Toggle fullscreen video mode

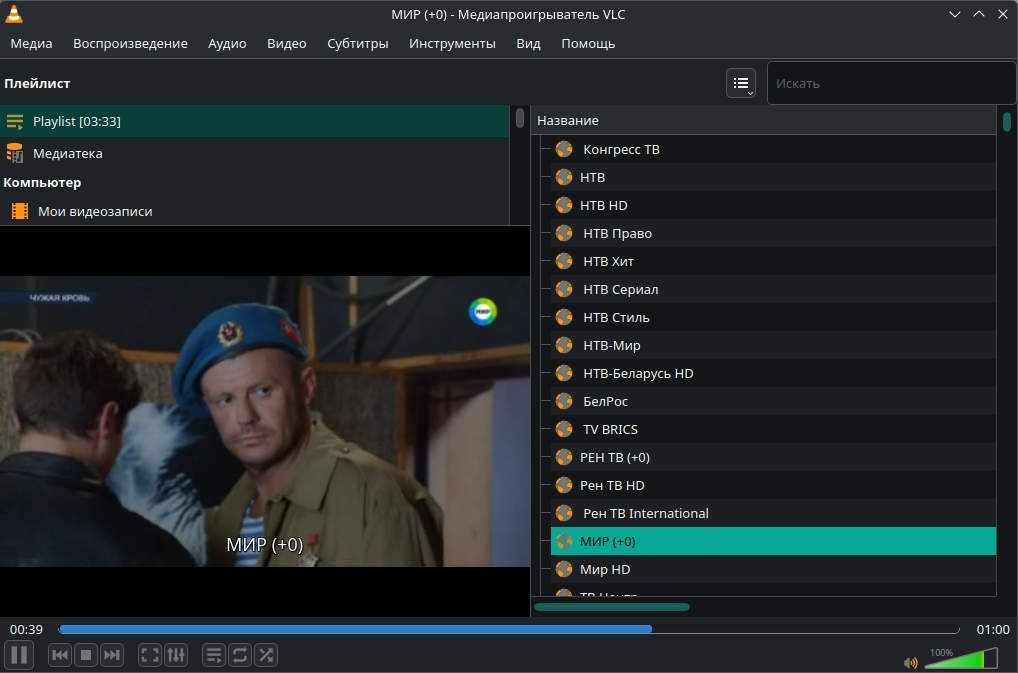click(150, 655)
